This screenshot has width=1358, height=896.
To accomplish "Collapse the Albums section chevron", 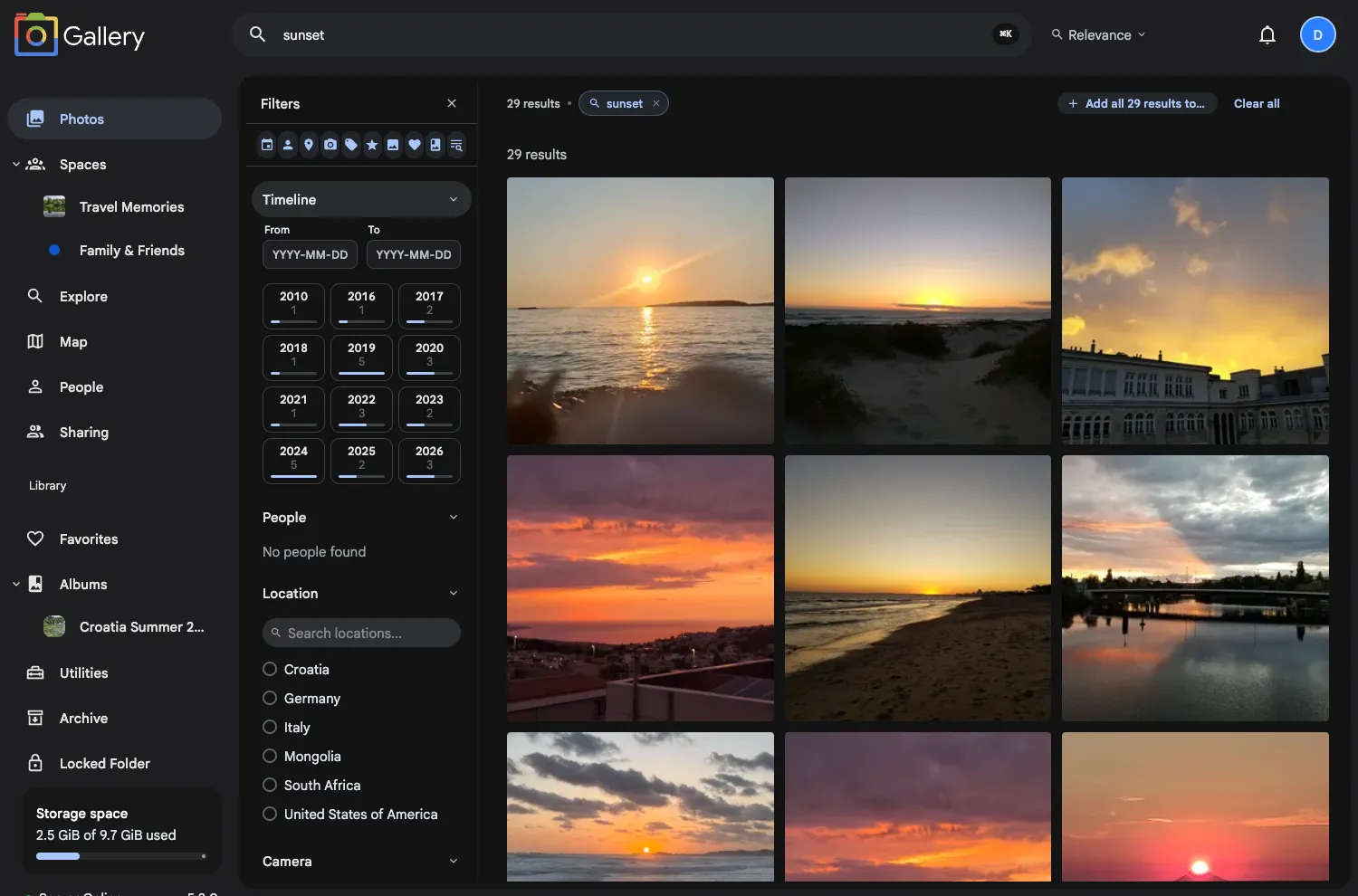I will click(x=16, y=584).
